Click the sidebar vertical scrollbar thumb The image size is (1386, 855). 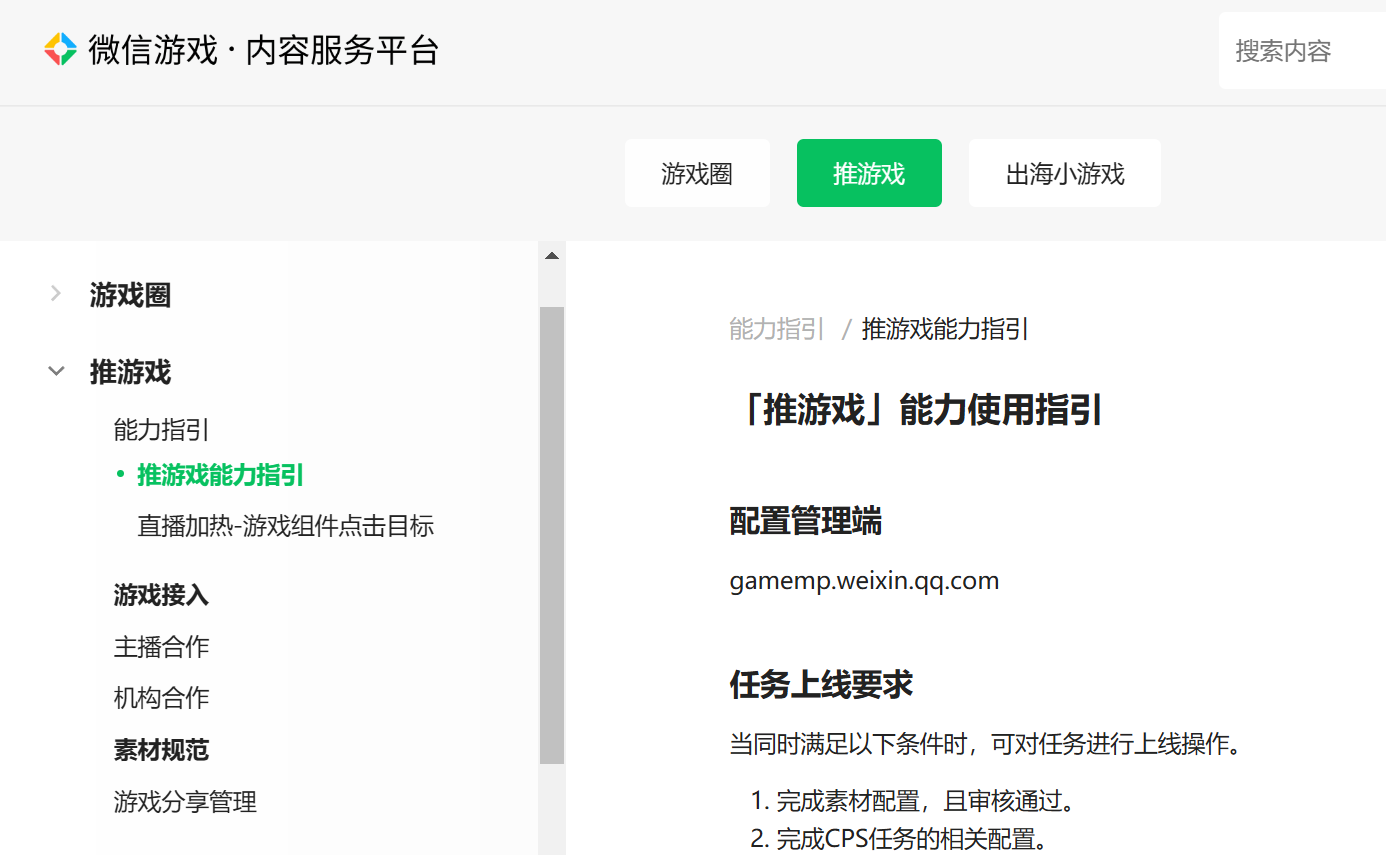[552, 535]
